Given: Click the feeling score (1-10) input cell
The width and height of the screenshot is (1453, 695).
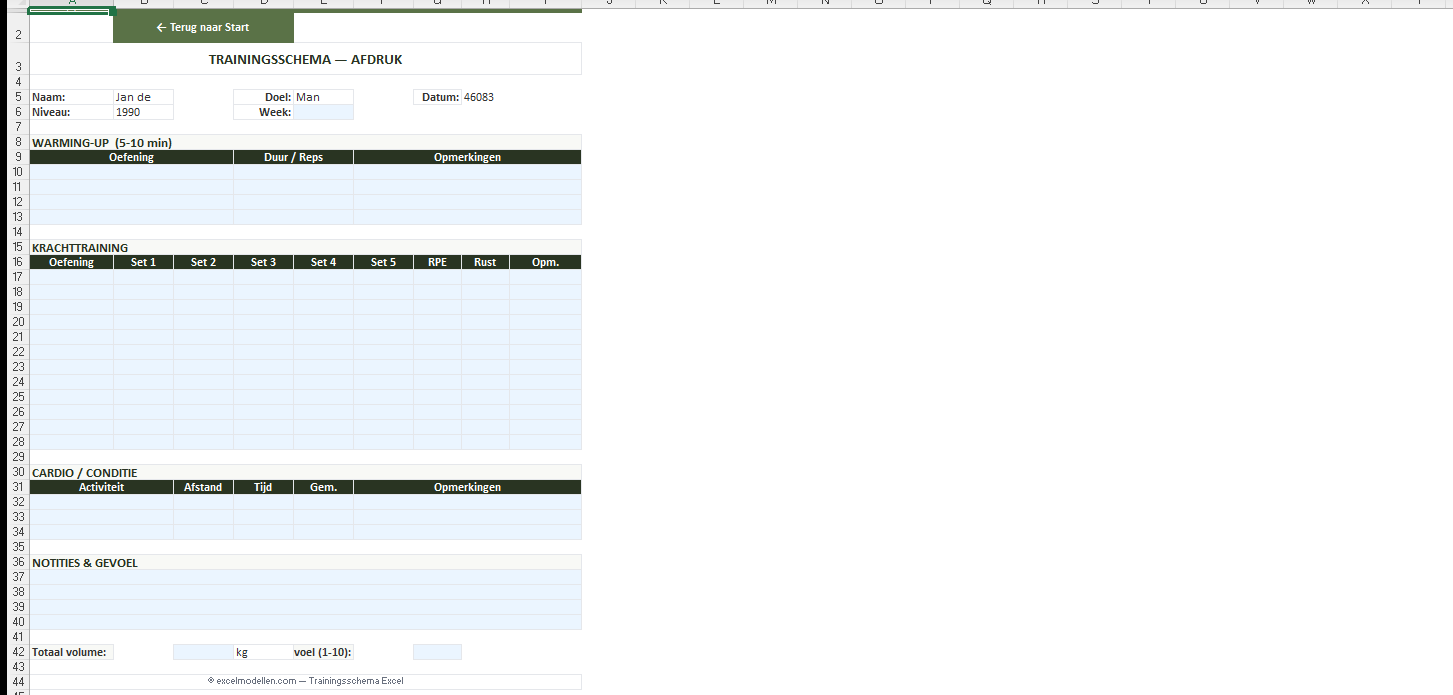Looking at the screenshot, I should (437, 652).
